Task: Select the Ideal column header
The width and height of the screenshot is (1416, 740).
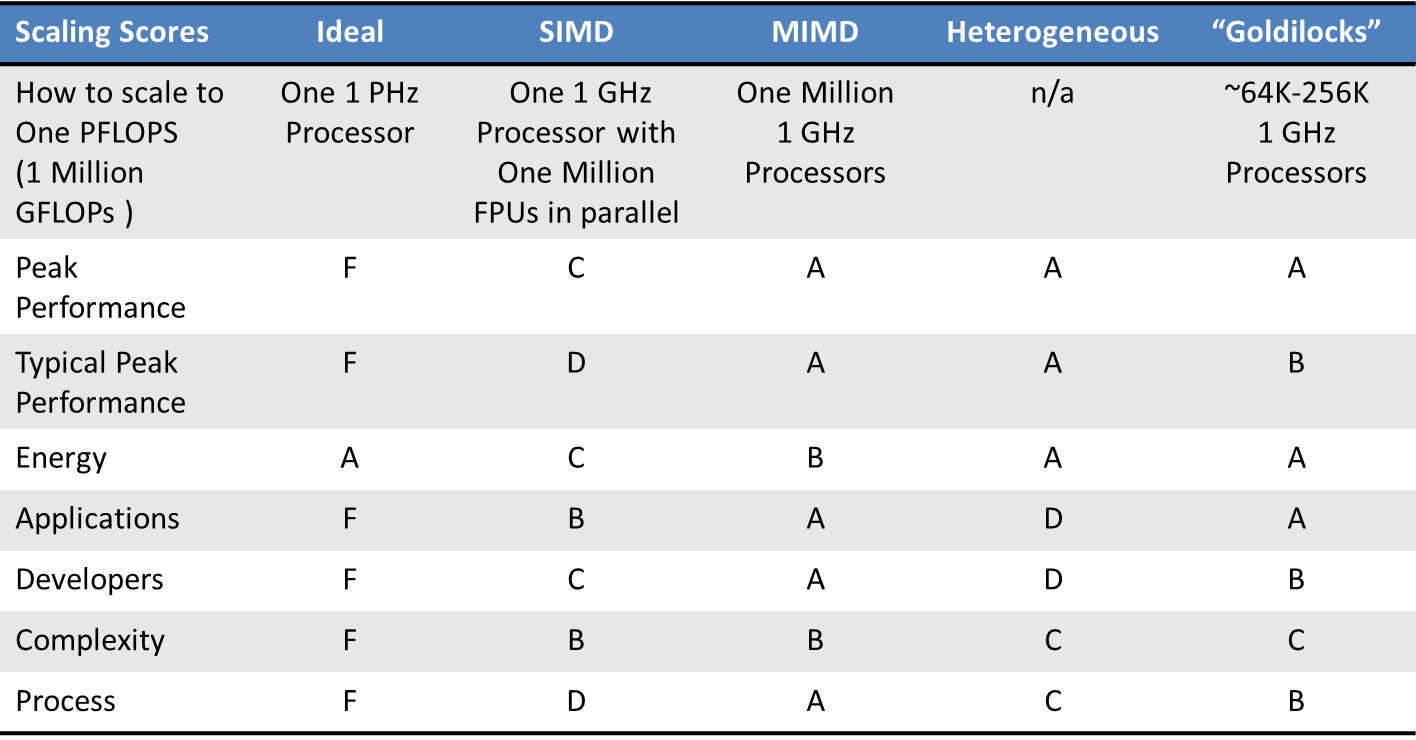Action: (x=349, y=31)
